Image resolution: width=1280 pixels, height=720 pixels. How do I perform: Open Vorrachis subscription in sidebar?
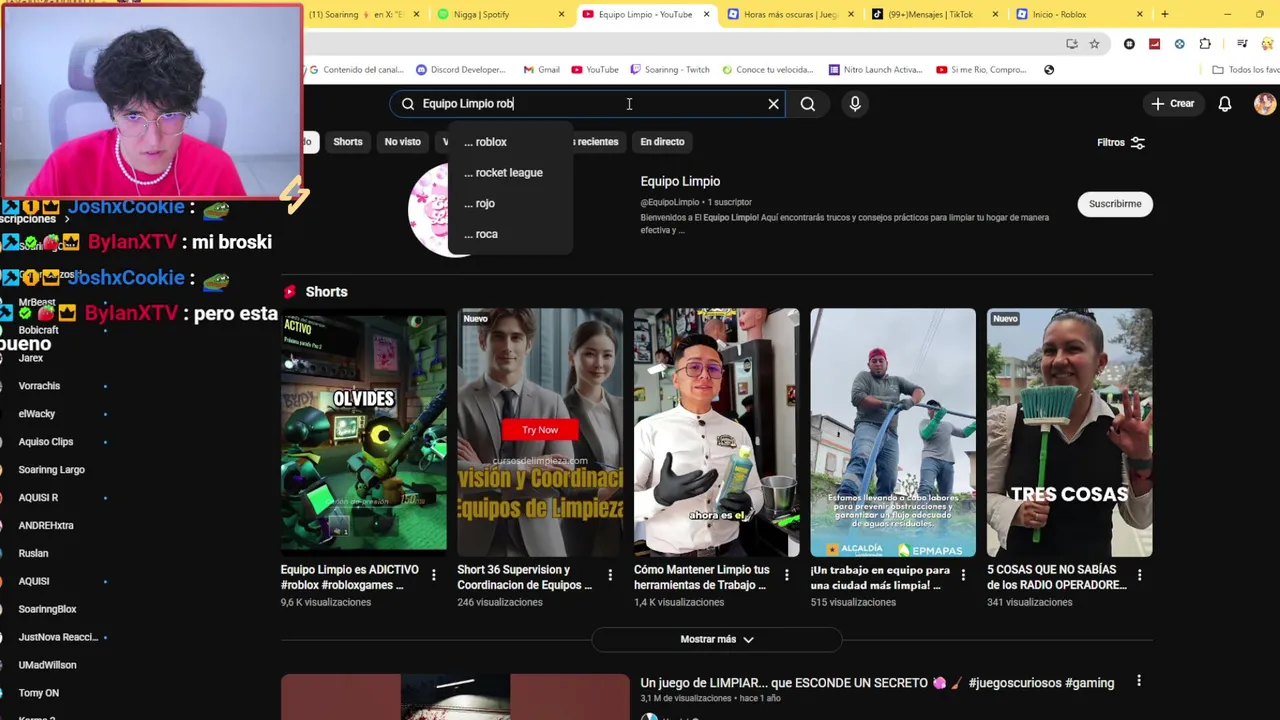39,386
